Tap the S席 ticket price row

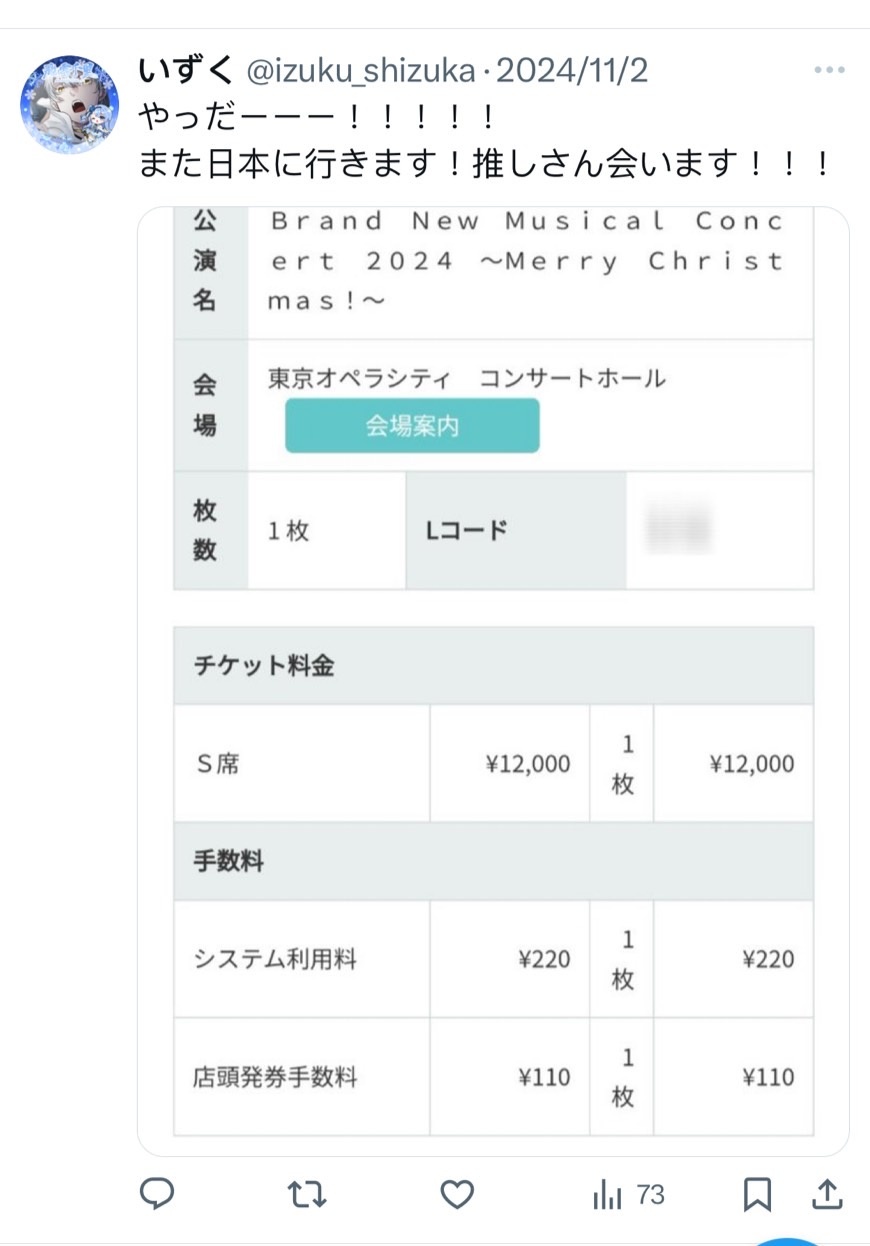coord(493,764)
